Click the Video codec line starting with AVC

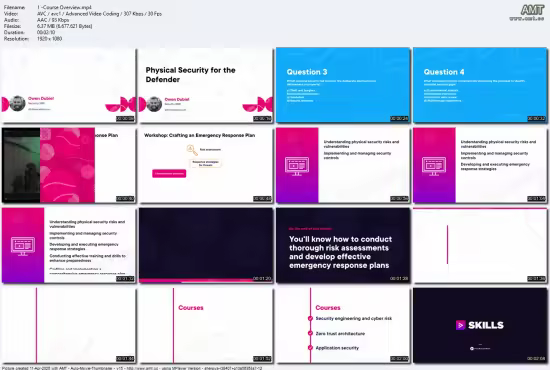pos(99,13)
